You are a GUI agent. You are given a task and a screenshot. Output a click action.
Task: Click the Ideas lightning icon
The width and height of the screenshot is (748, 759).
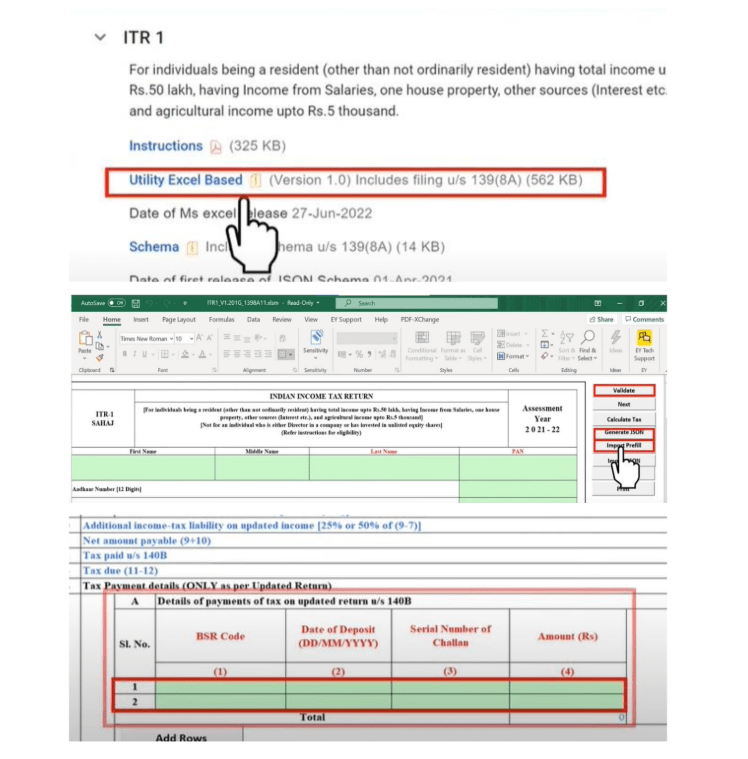[615, 338]
